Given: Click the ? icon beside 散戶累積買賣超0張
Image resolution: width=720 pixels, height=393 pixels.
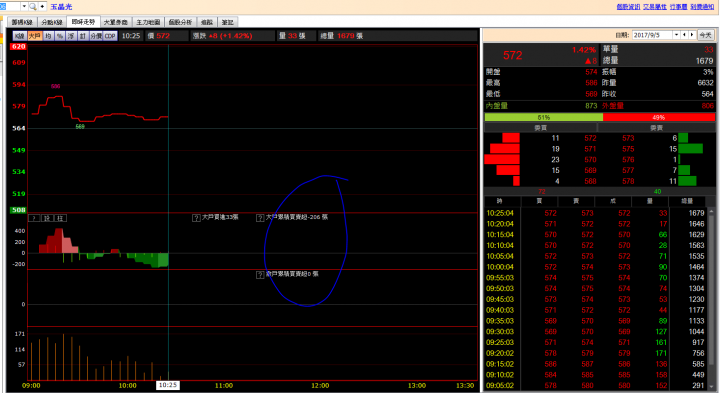Looking at the screenshot, I should click(260, 275).
